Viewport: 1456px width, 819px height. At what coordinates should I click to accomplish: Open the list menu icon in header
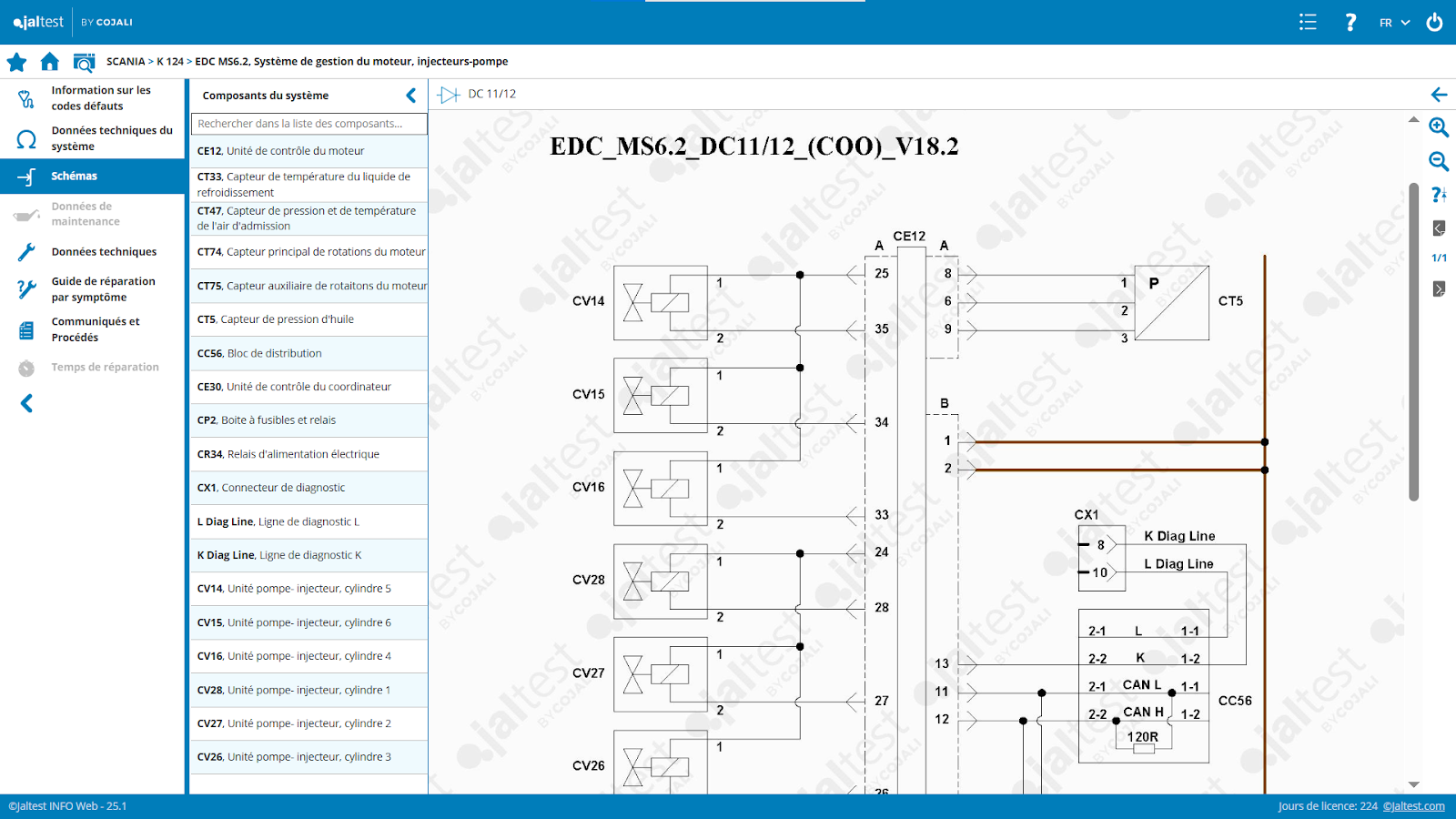pos(1308,22)
